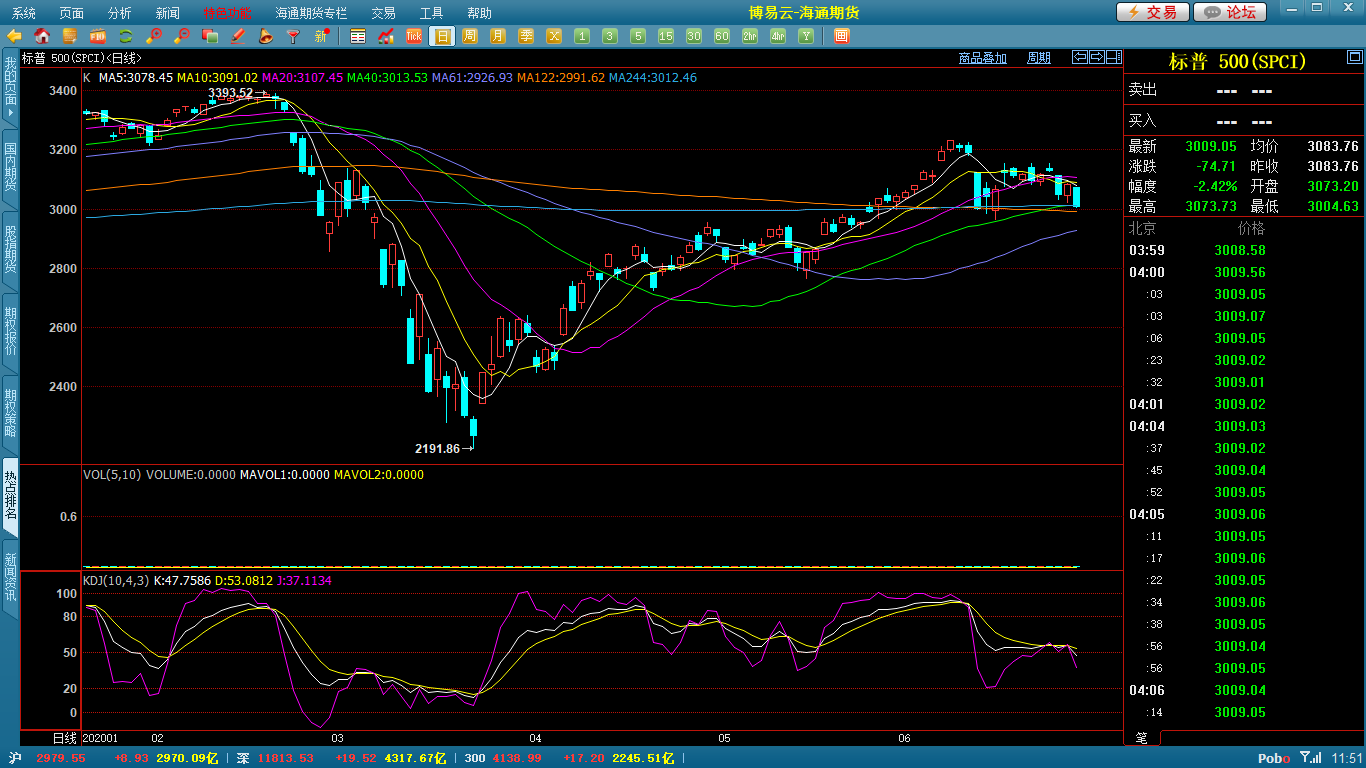Switch to 热点排名 side tab
Image resolution: width=1366 pixels, height=768 pixels.
(x=10, y=496)
